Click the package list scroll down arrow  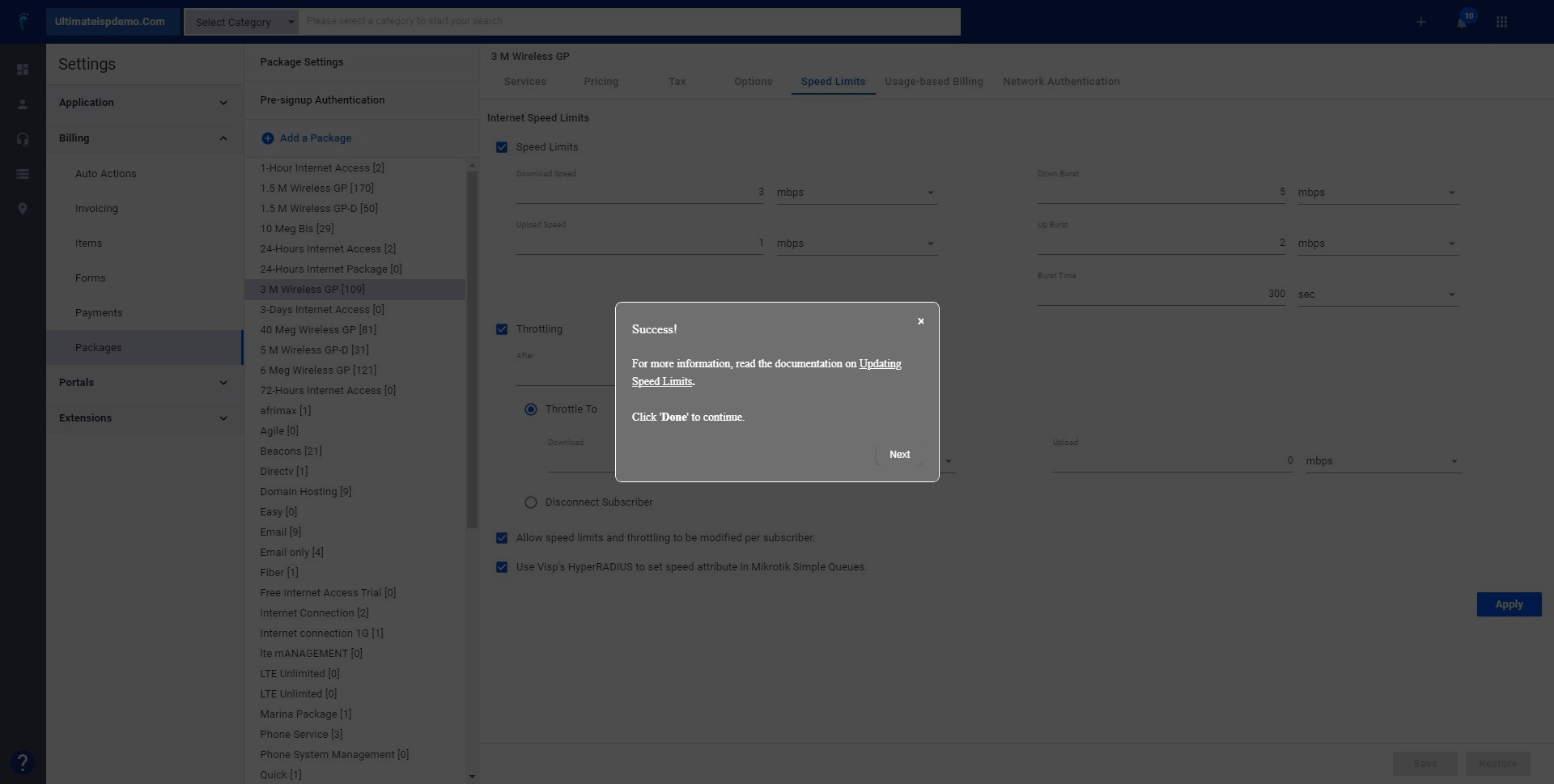(472, 777)
